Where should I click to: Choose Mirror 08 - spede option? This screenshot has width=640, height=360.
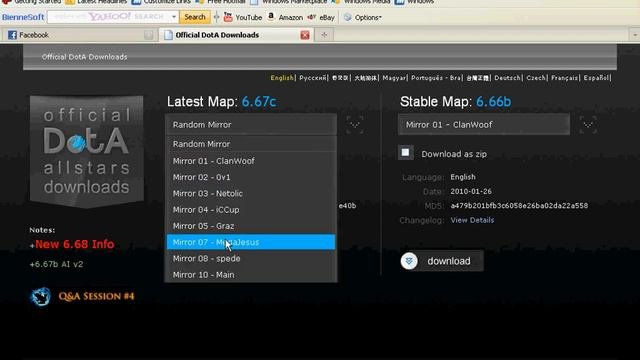click(x=251, y=258)
